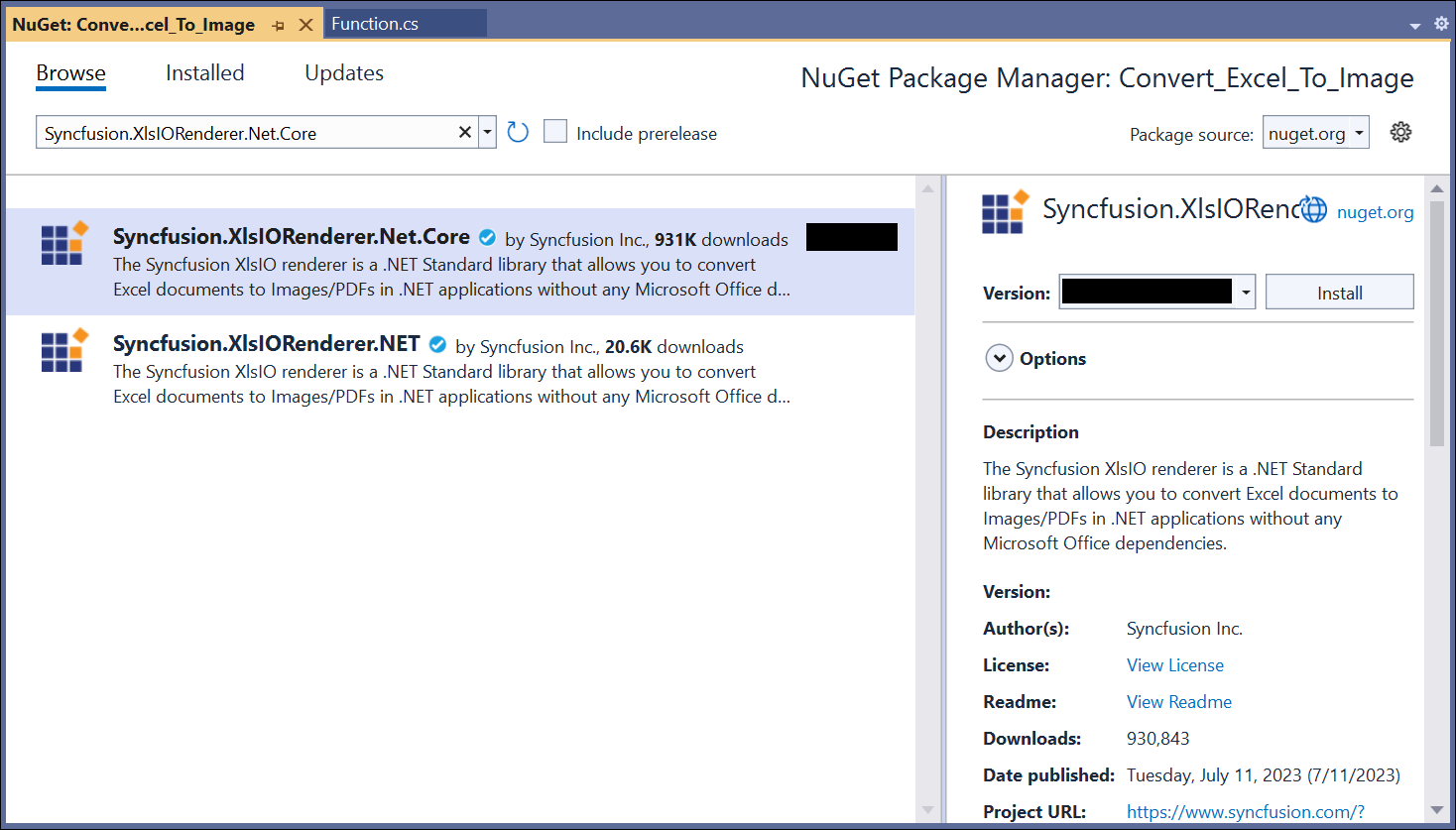Click the refresh icon beside search box
The width and height of the screenshot is (1456, 830).
click(518, 132)
